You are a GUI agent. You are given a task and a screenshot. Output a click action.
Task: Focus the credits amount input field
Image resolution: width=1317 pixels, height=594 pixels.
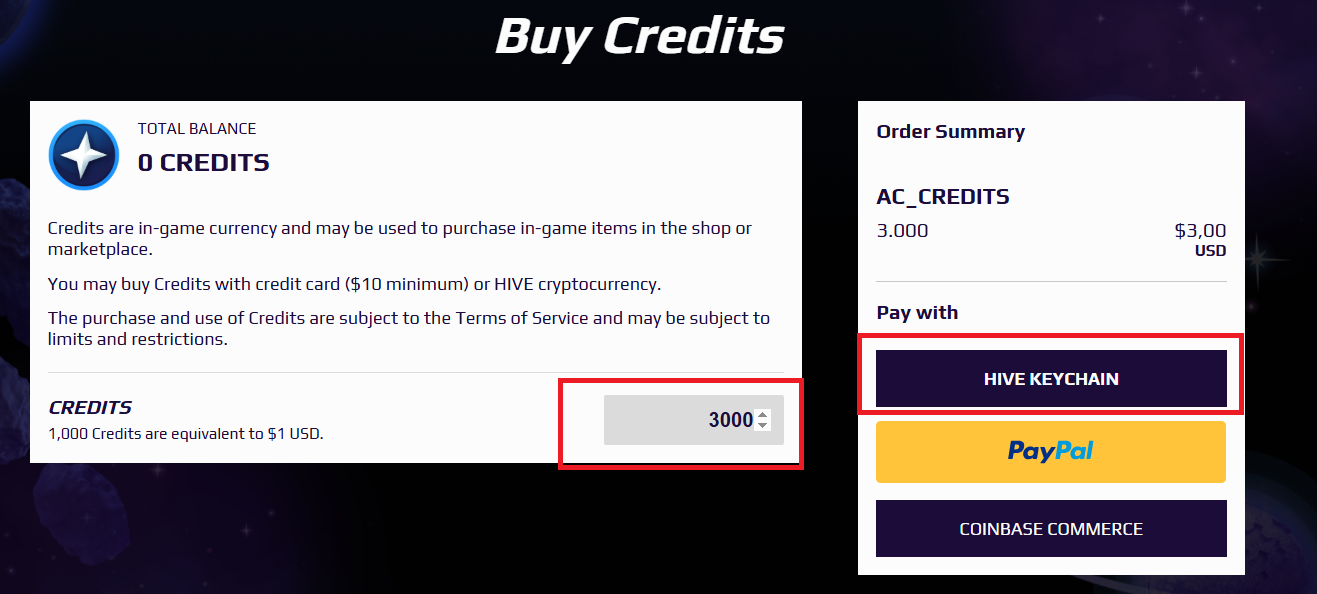(x=693, y=420)
